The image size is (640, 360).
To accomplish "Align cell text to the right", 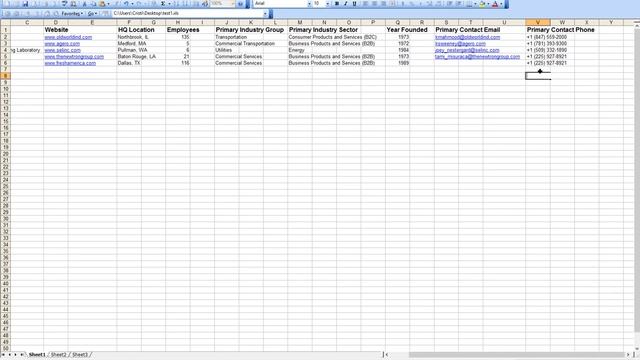I will pos(384,4).
